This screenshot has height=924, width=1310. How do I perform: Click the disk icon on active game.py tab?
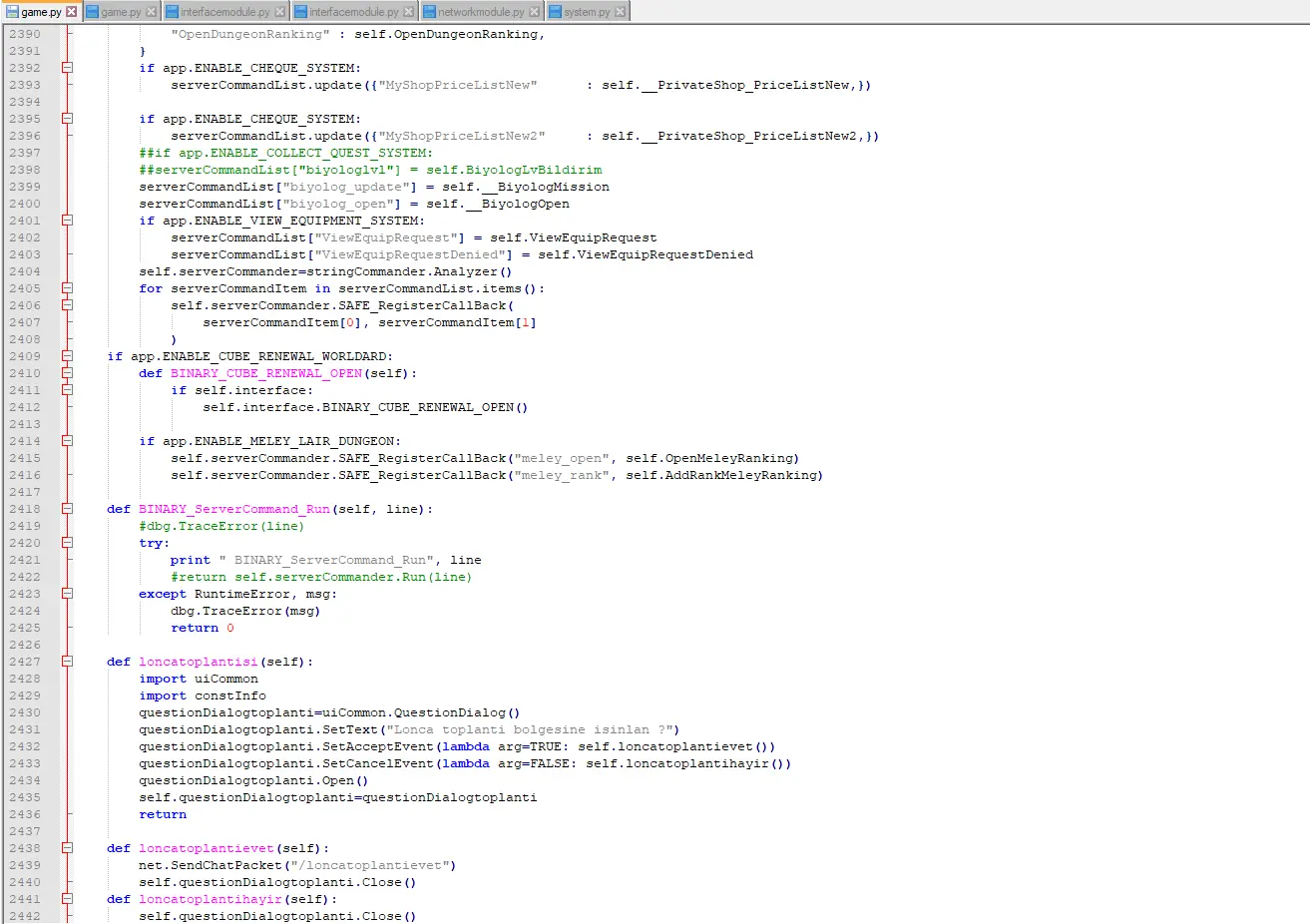point(13,12)
